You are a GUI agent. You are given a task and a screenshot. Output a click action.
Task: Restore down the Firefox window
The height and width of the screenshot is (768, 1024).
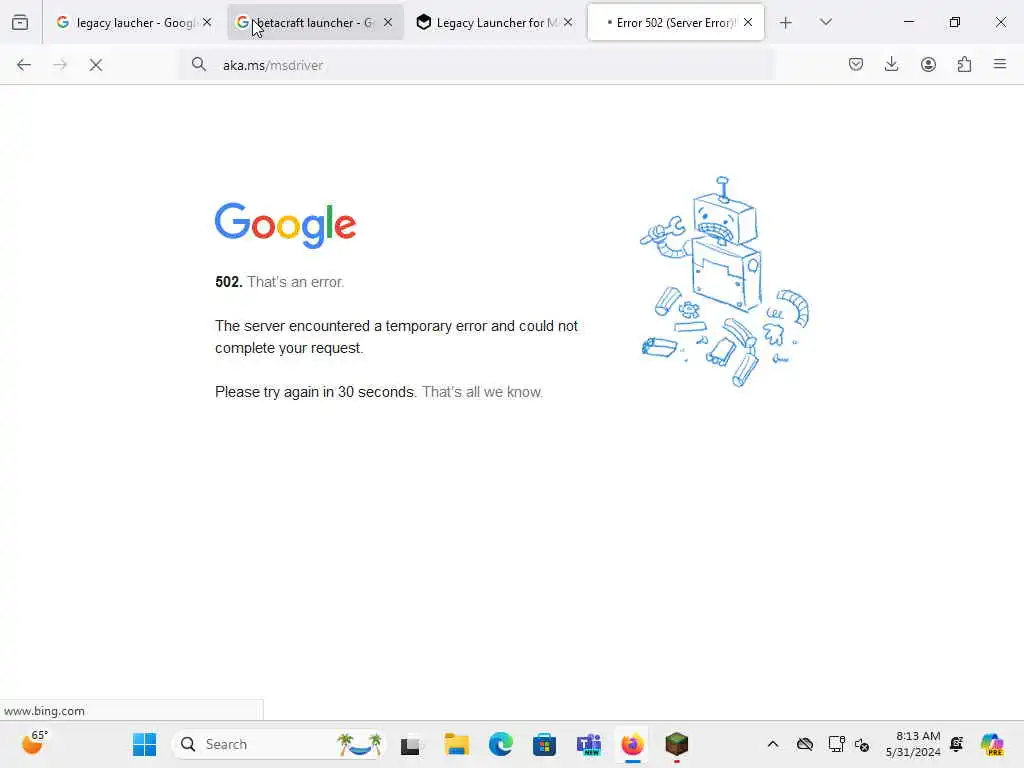click(x=955, y=22)
